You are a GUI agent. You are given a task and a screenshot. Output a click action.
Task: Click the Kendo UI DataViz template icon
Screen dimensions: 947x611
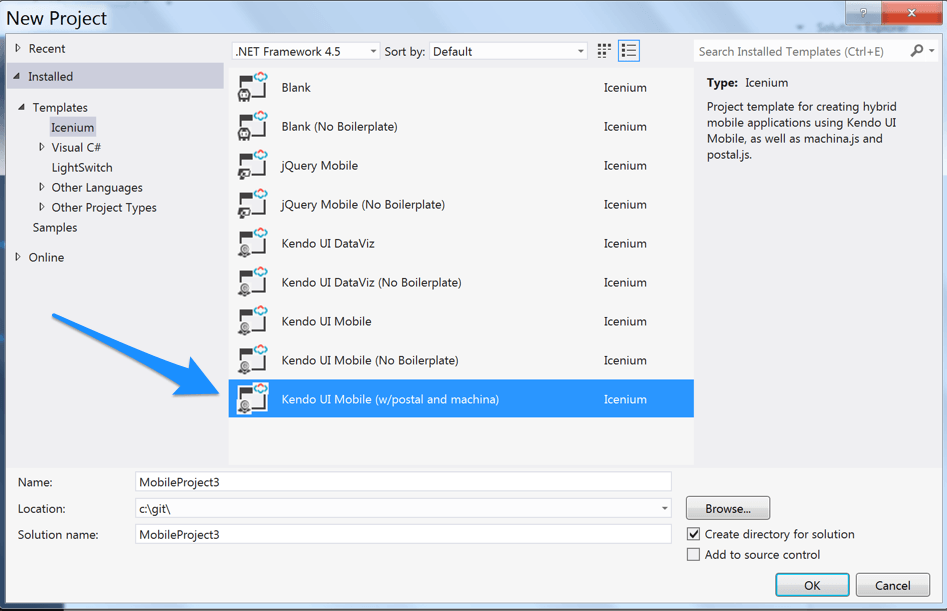[252, 243]
